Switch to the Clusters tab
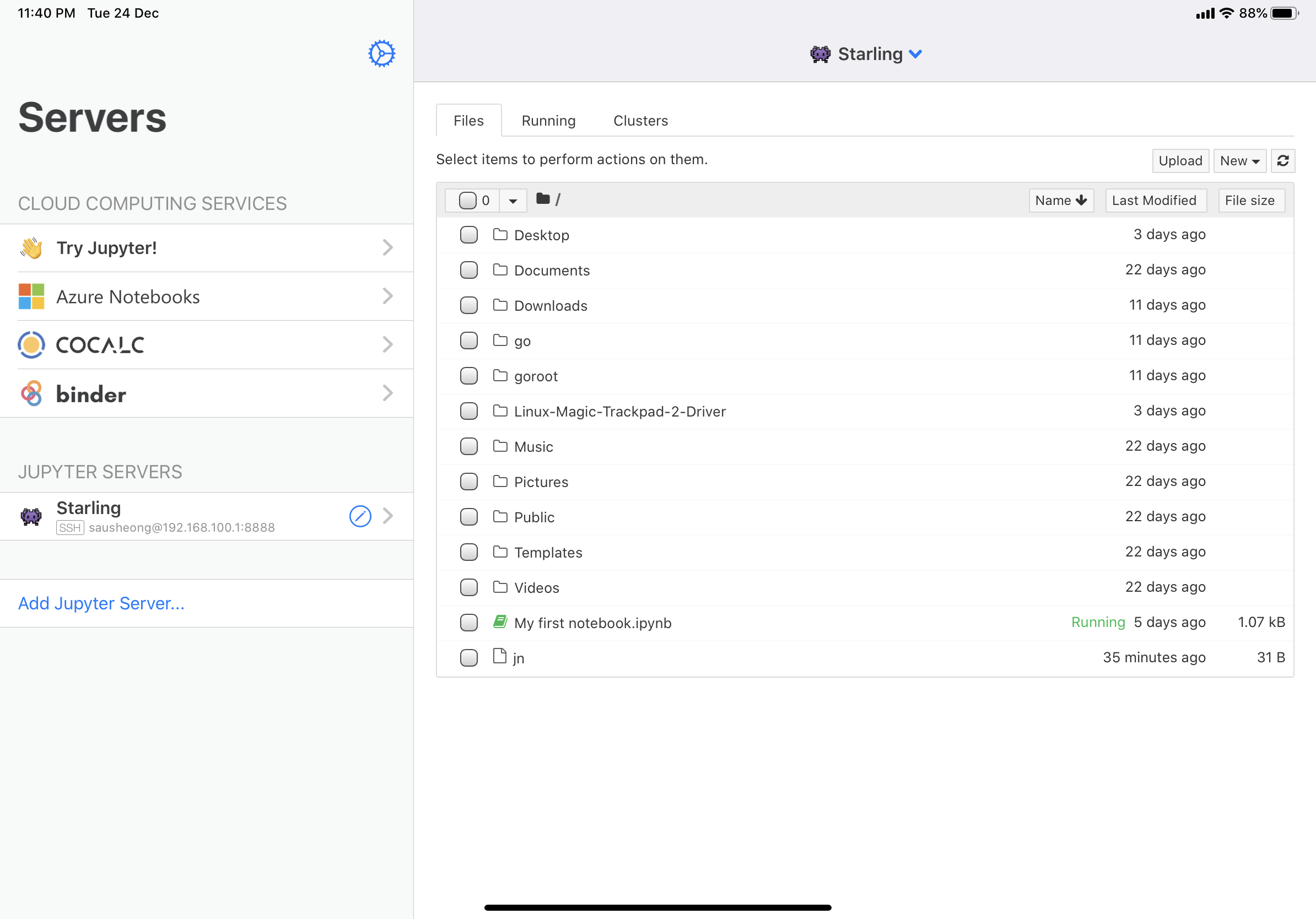The height and width of the screenshot is (919, 1316). tap(640, 120)
